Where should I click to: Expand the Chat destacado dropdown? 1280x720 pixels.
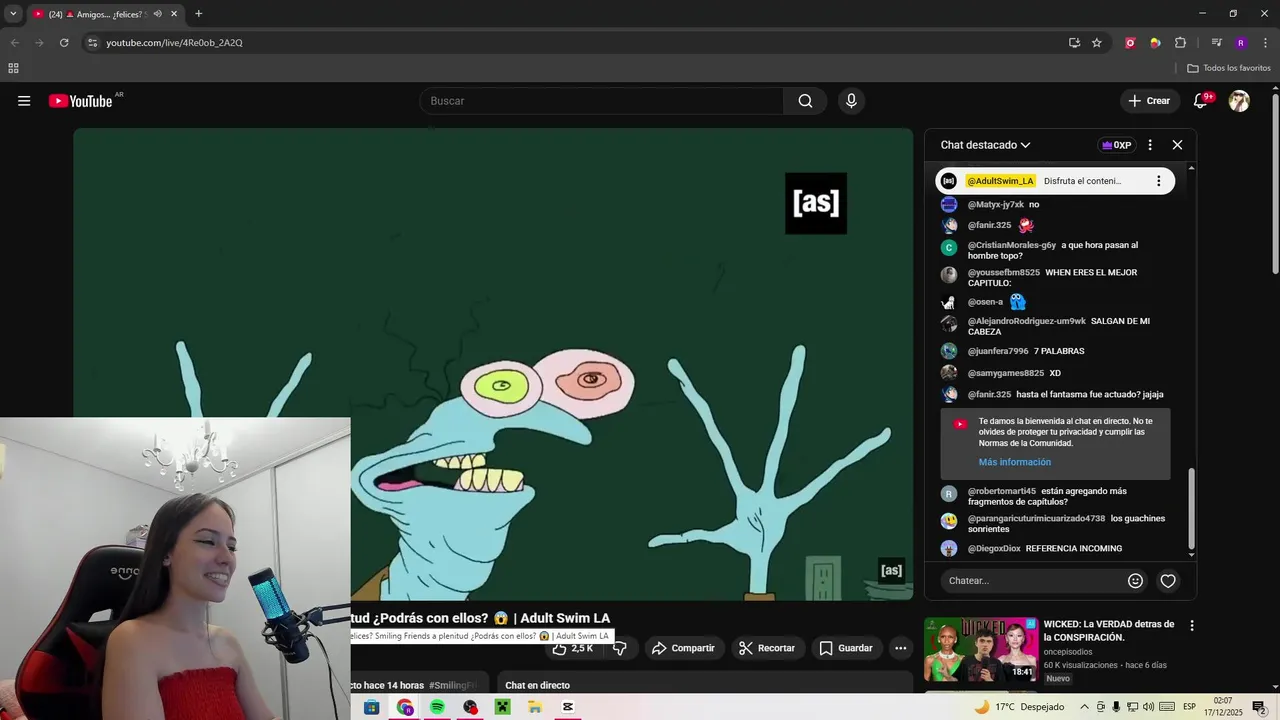click(x=985, y=145)
